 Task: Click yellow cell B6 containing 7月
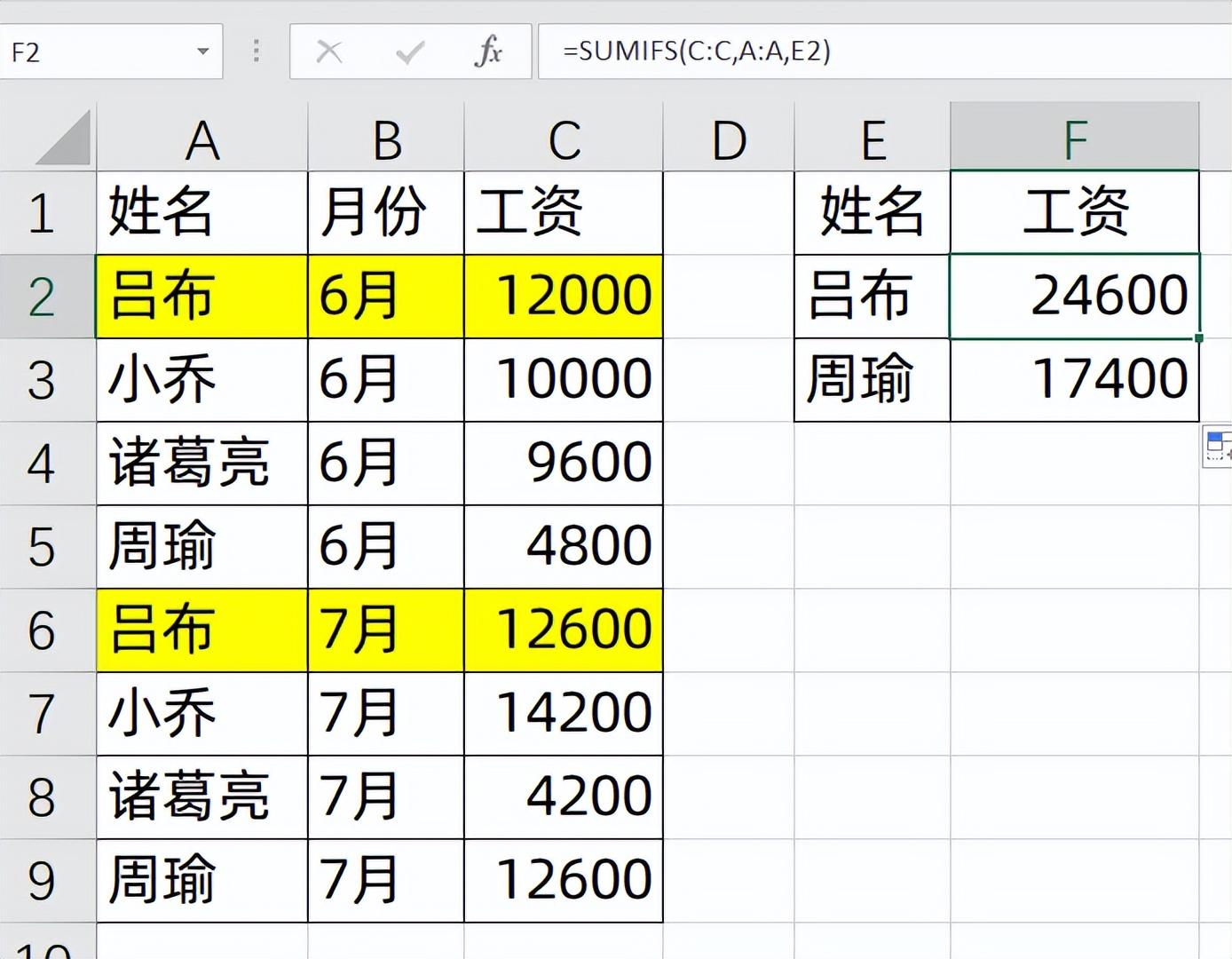pos(386,630)
